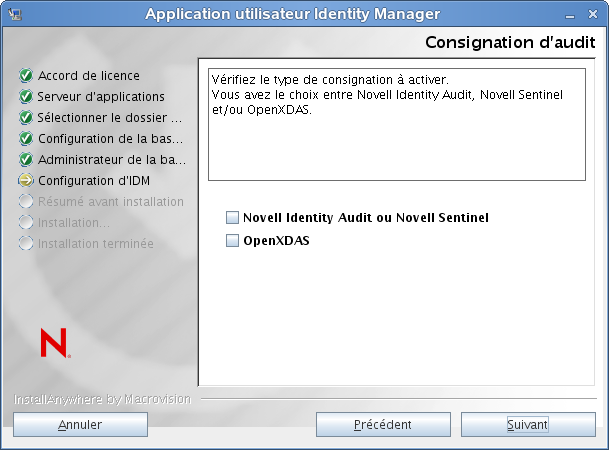This screenshot has height=450, width=609.
Task: Select the 'Installation...' step label
Action: point(73,223)
